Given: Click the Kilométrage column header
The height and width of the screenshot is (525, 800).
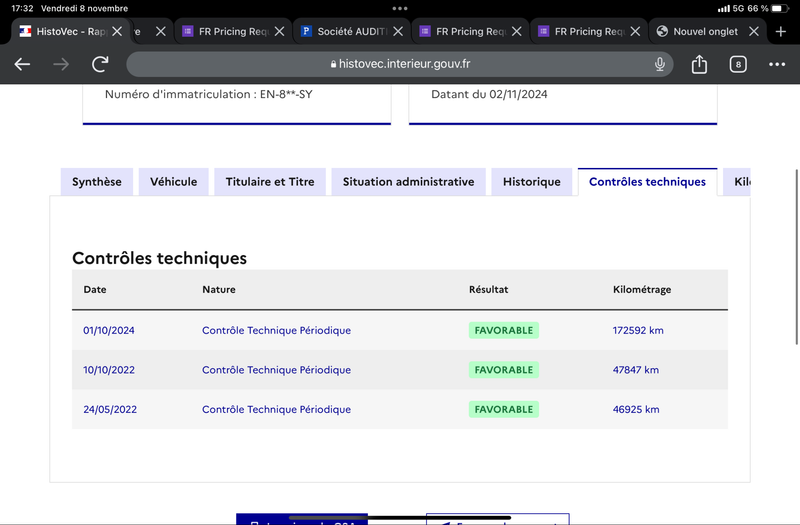Looking at the screenshot, I should [x=642, y=289].
